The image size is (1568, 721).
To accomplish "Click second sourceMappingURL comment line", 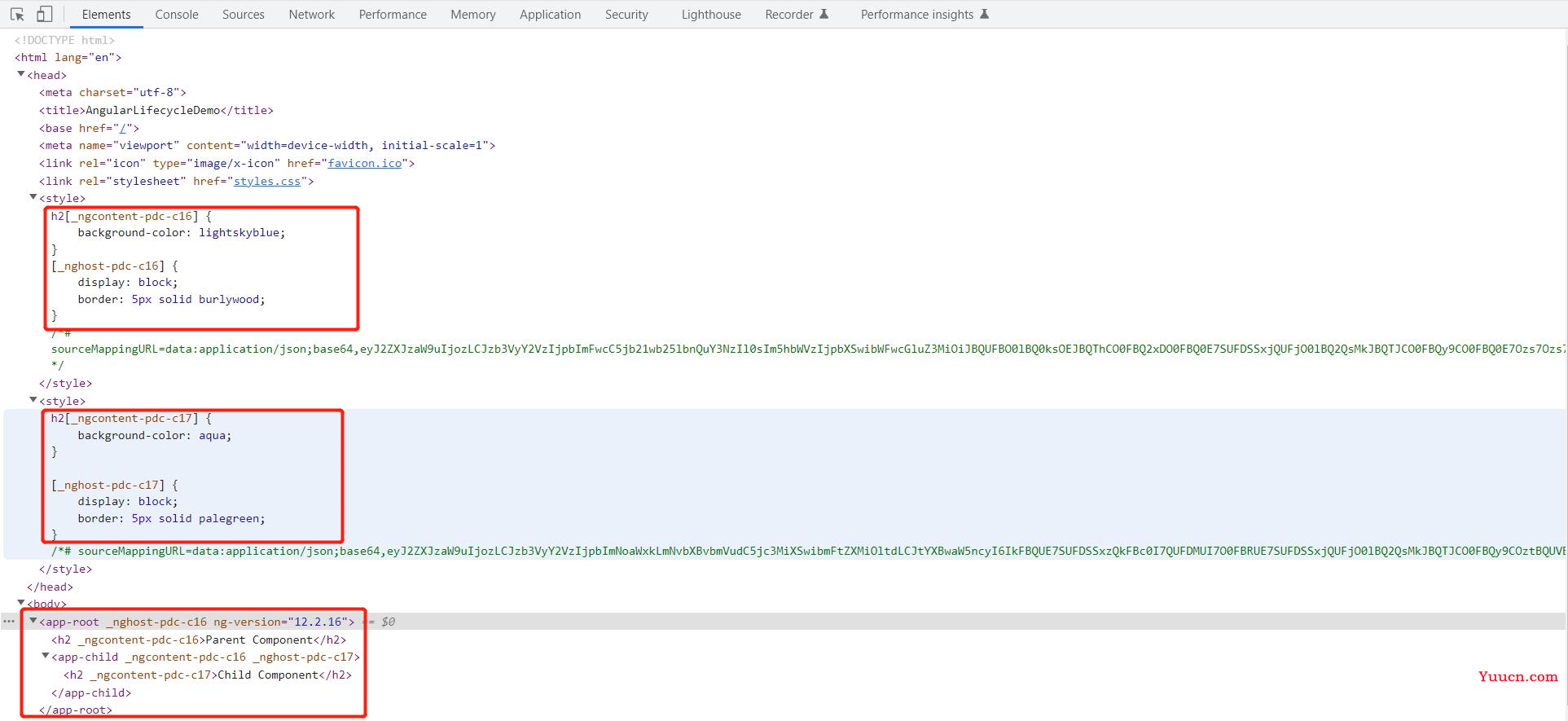I will click(x=806, y=551).
